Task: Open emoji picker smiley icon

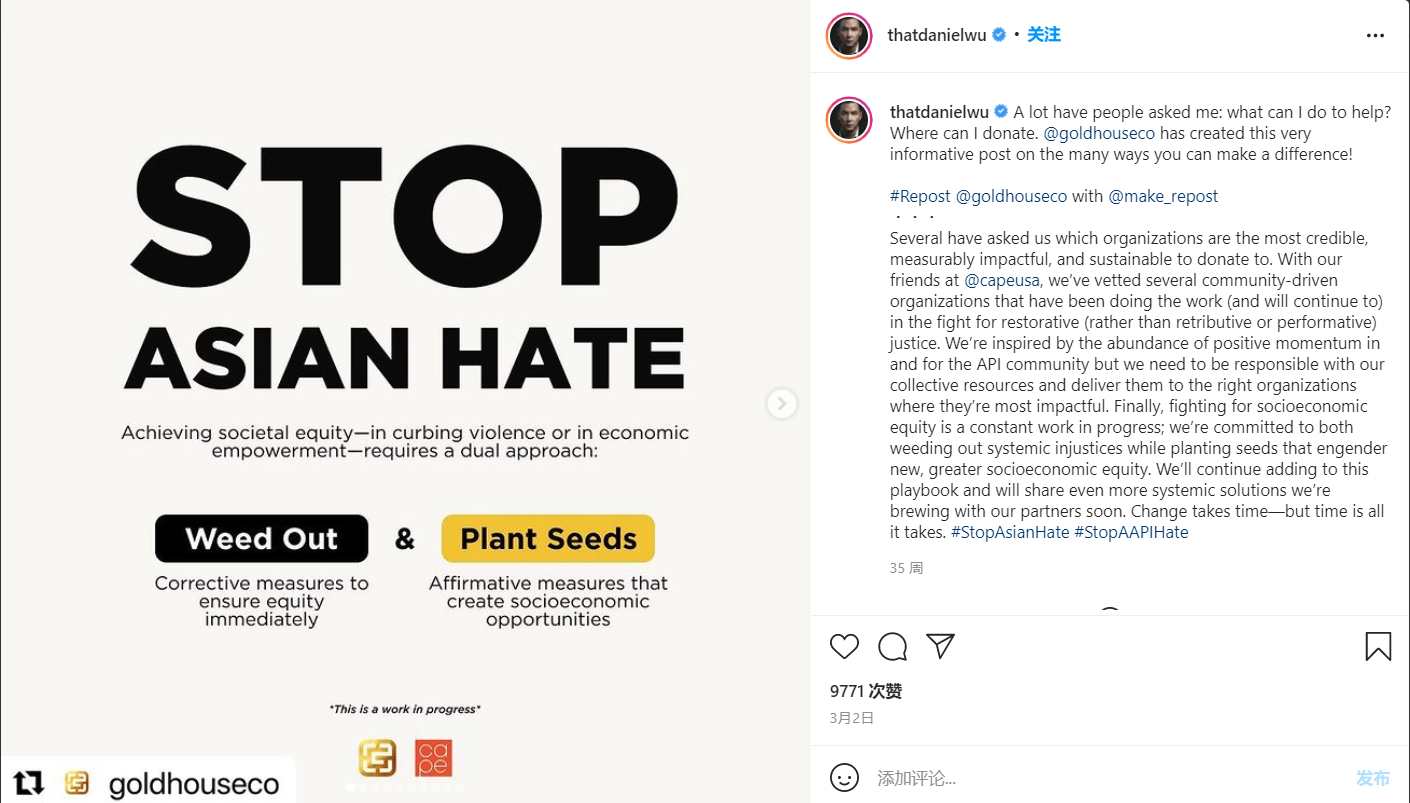Action: click(844, 778)
